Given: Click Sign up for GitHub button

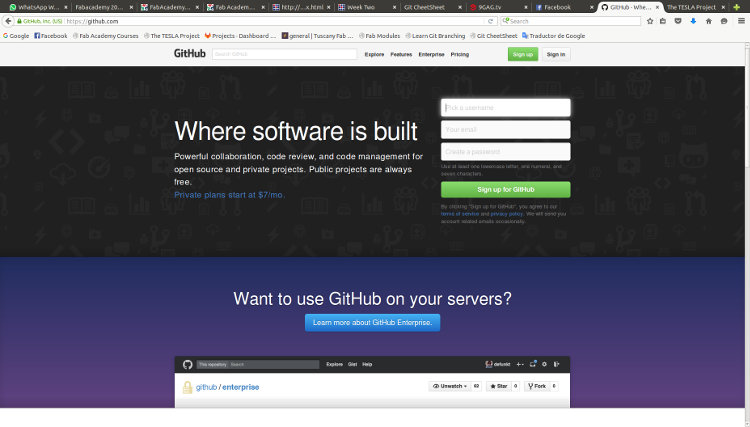Looking at the screenshot, I should click(506, 189).
